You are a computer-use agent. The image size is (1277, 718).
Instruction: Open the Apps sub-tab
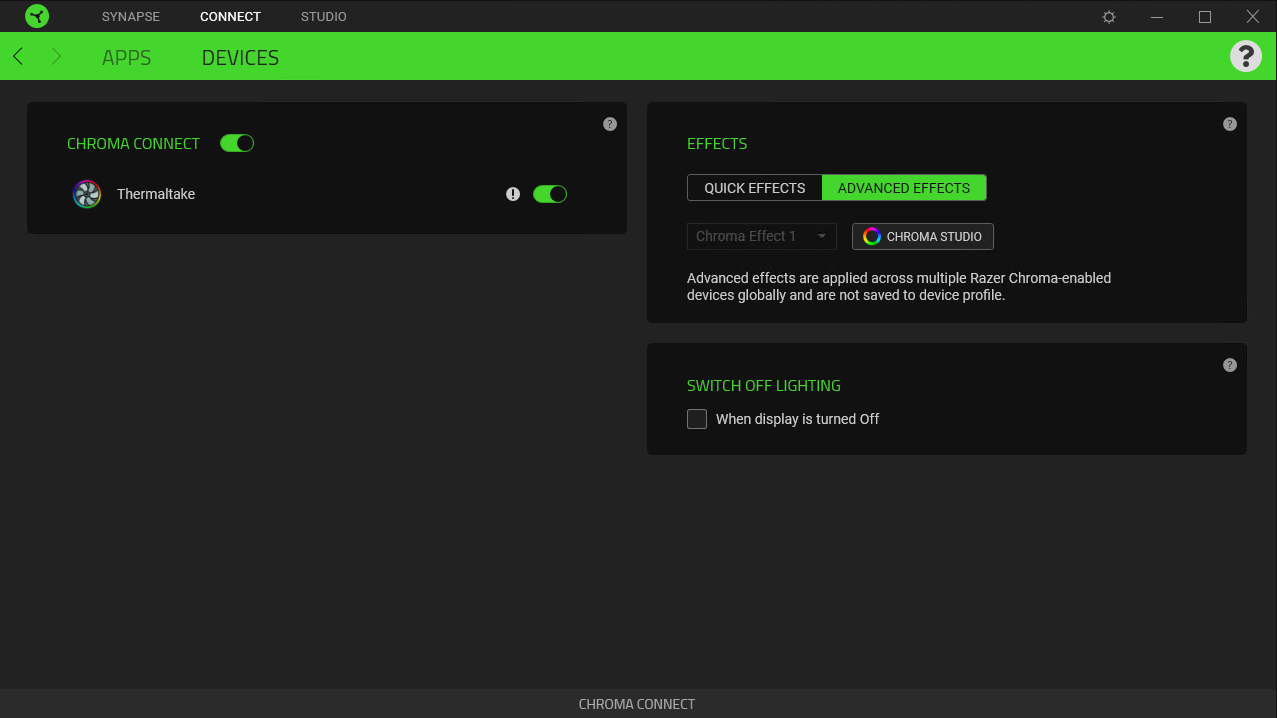[x=127, y=58]
